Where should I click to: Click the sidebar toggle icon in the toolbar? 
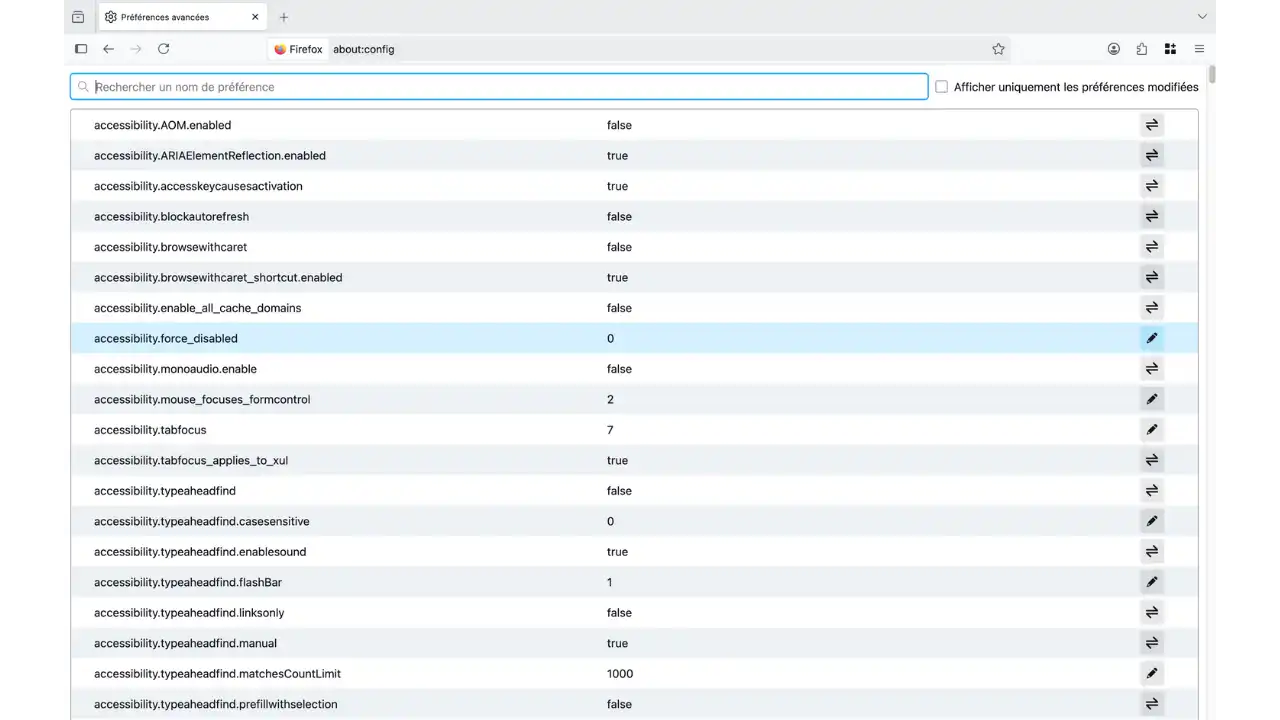[81, 49]
